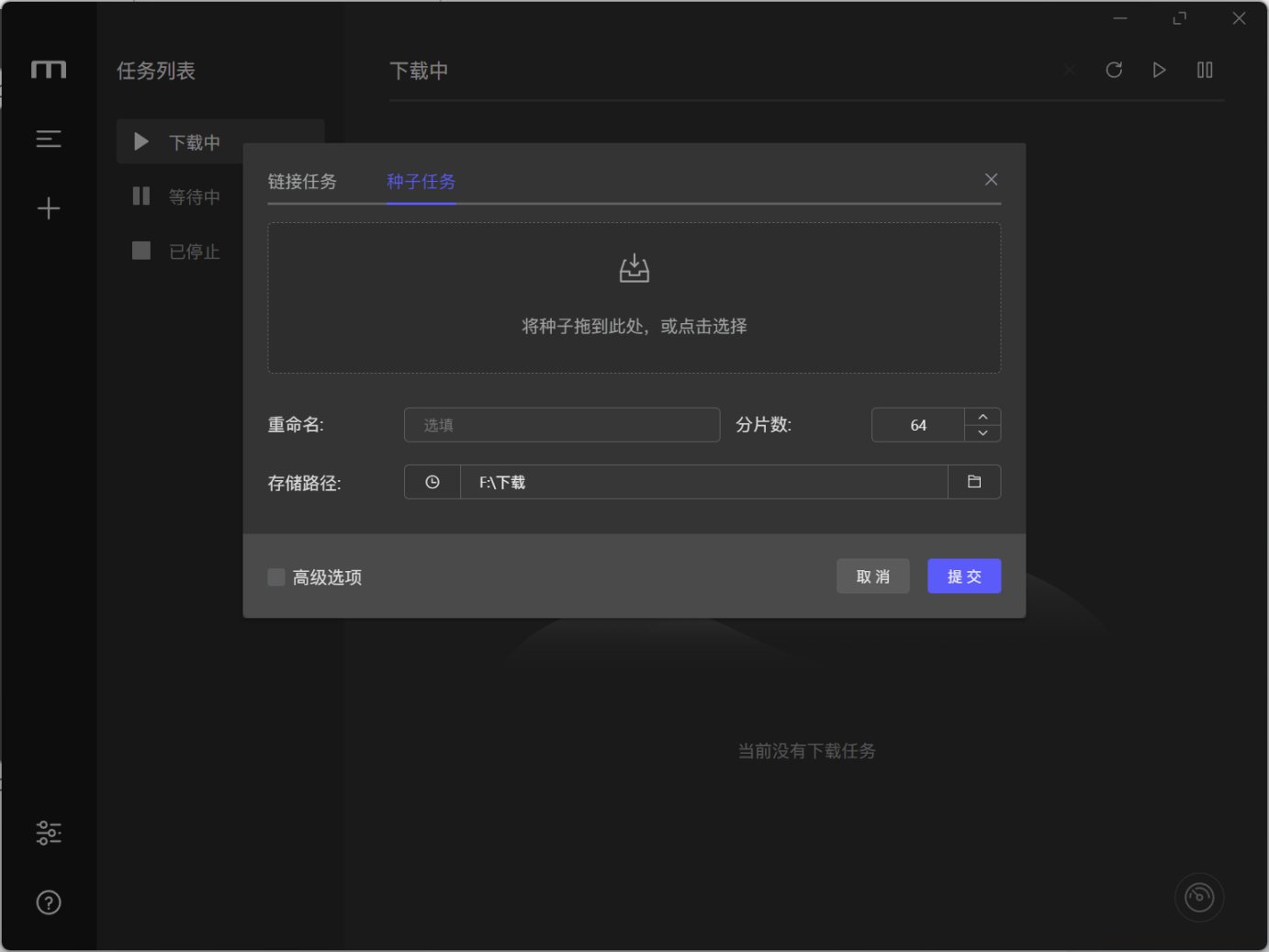Click the 当前没有下载任务 text
Image resolution: width=1269 pixels, height=952 pixels.
pos(806,751)
